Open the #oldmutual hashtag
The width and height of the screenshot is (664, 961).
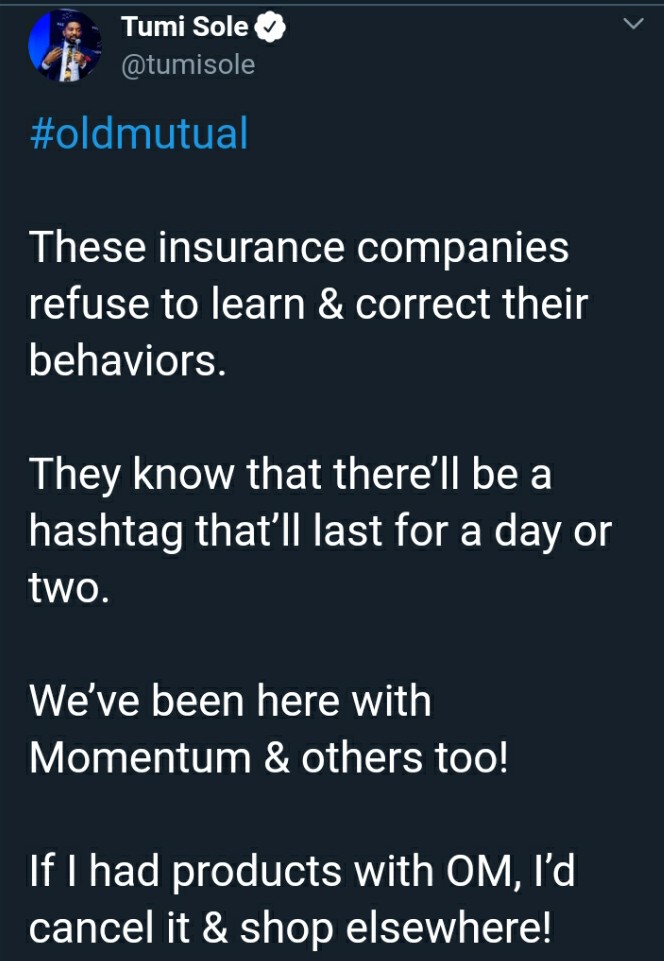pyautogui.click(x=139, y=133)
